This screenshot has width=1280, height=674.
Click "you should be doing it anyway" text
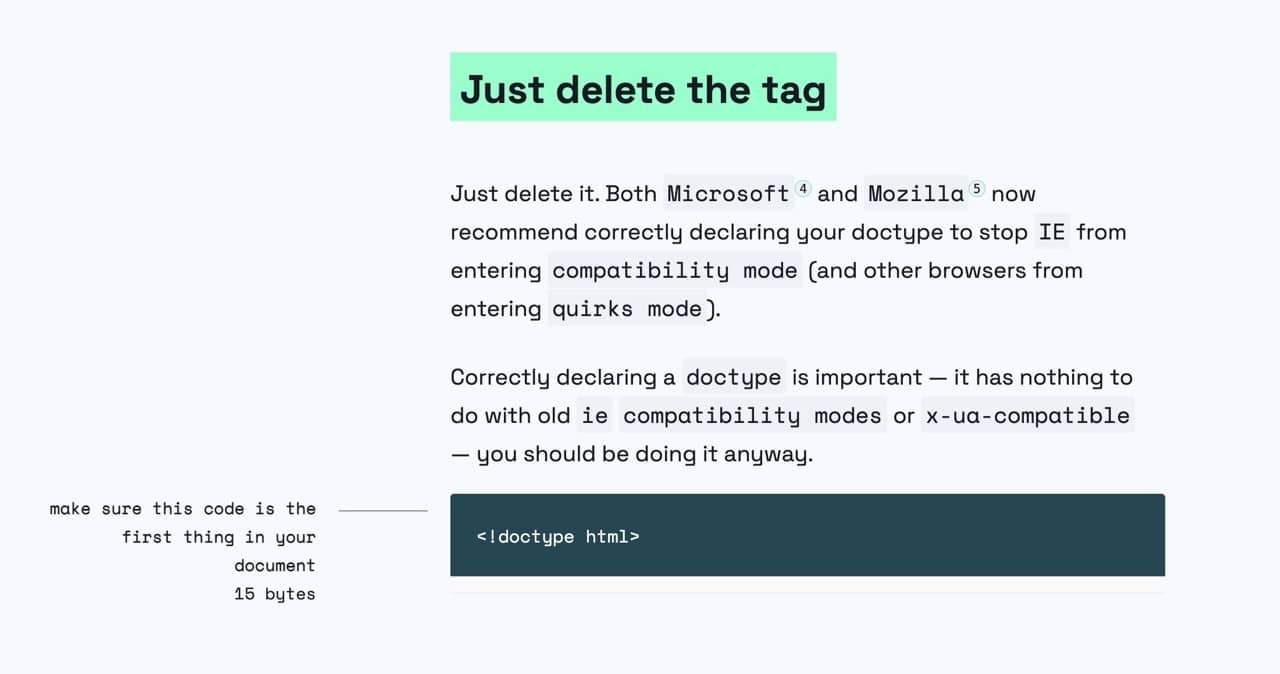pos(644,454)
